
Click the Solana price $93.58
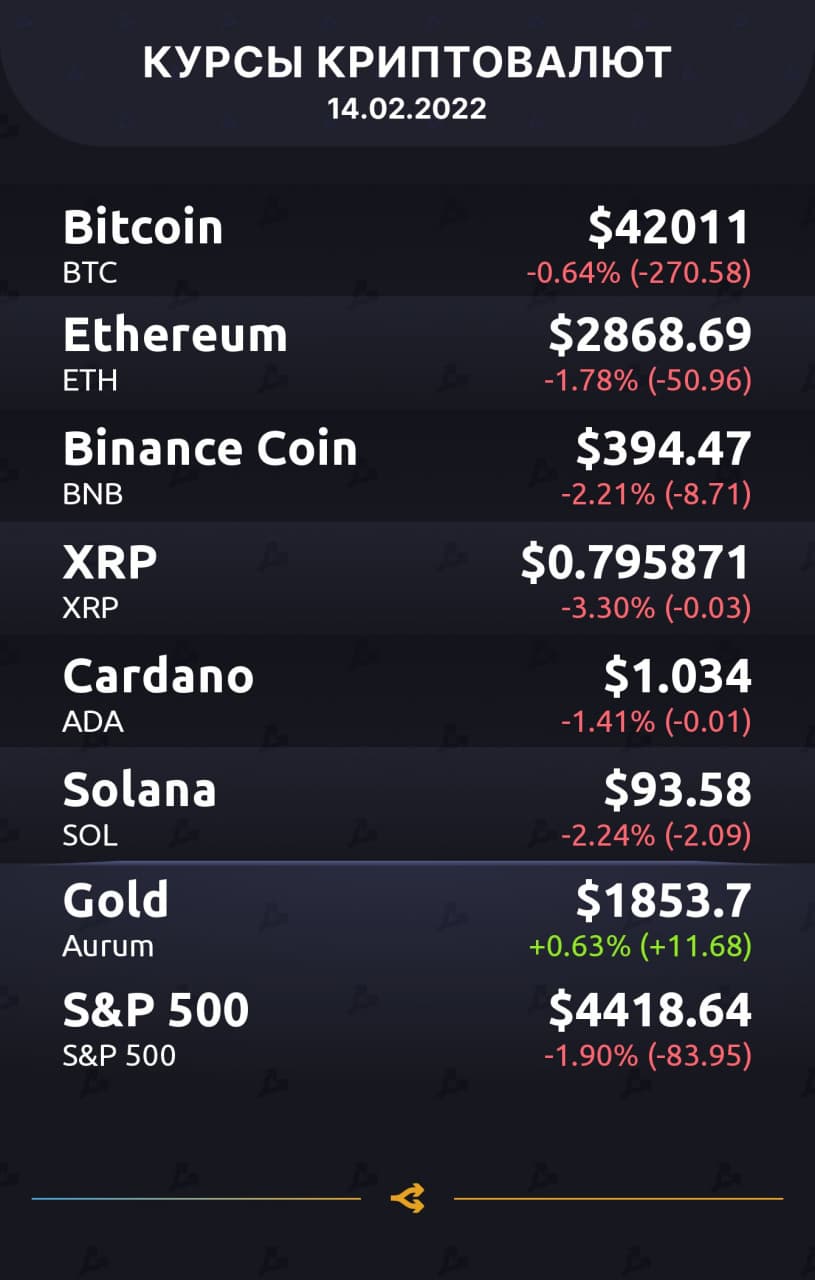point(677,791)
